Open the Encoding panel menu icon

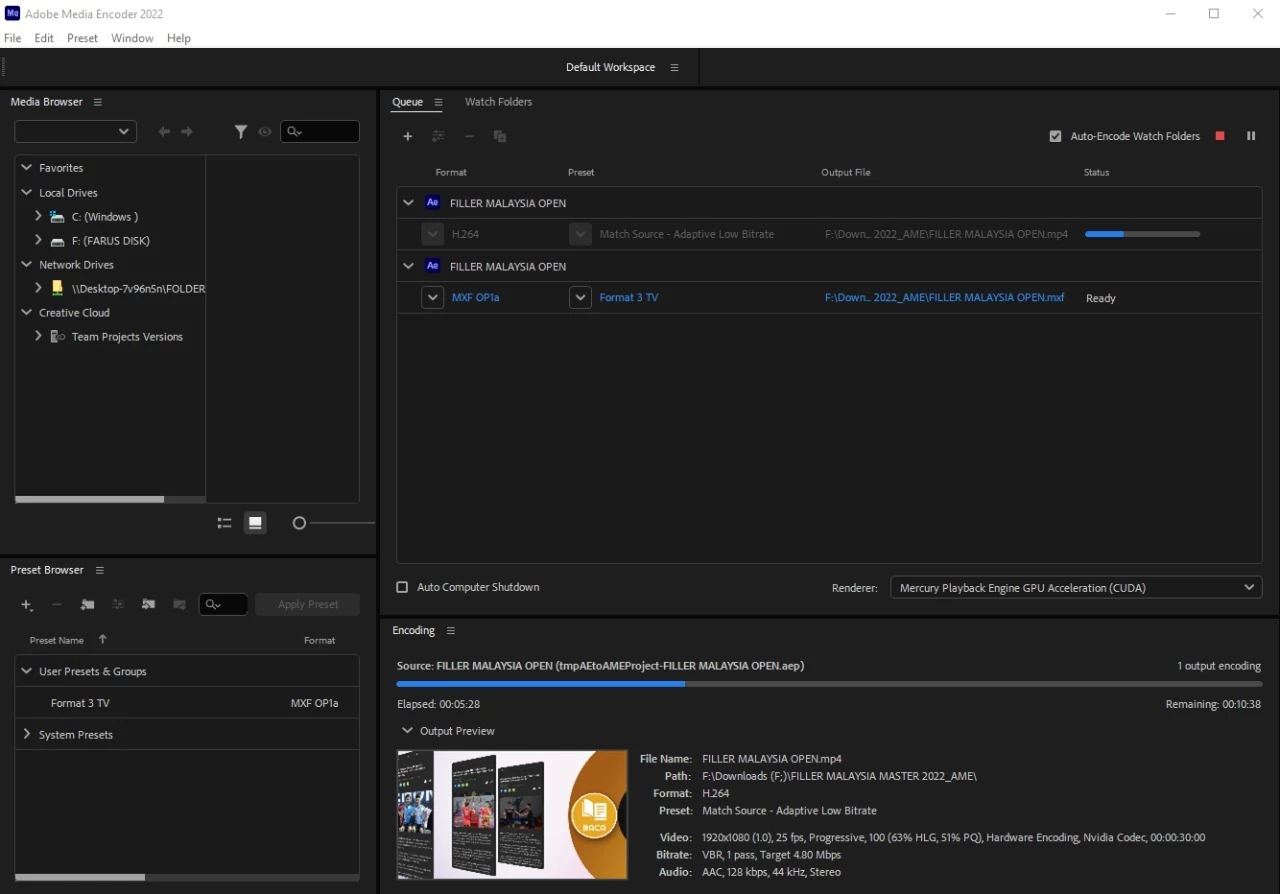[x=451, y=631]
